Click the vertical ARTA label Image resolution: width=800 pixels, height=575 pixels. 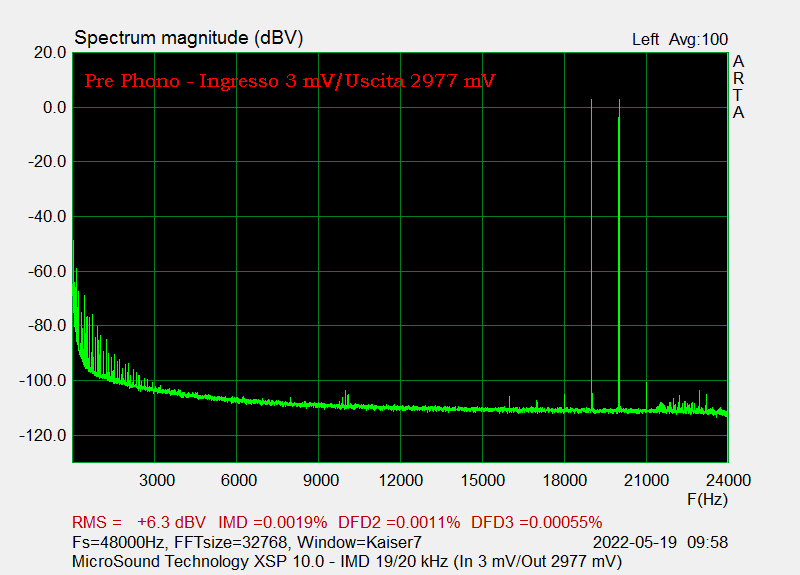pos(738,87)
